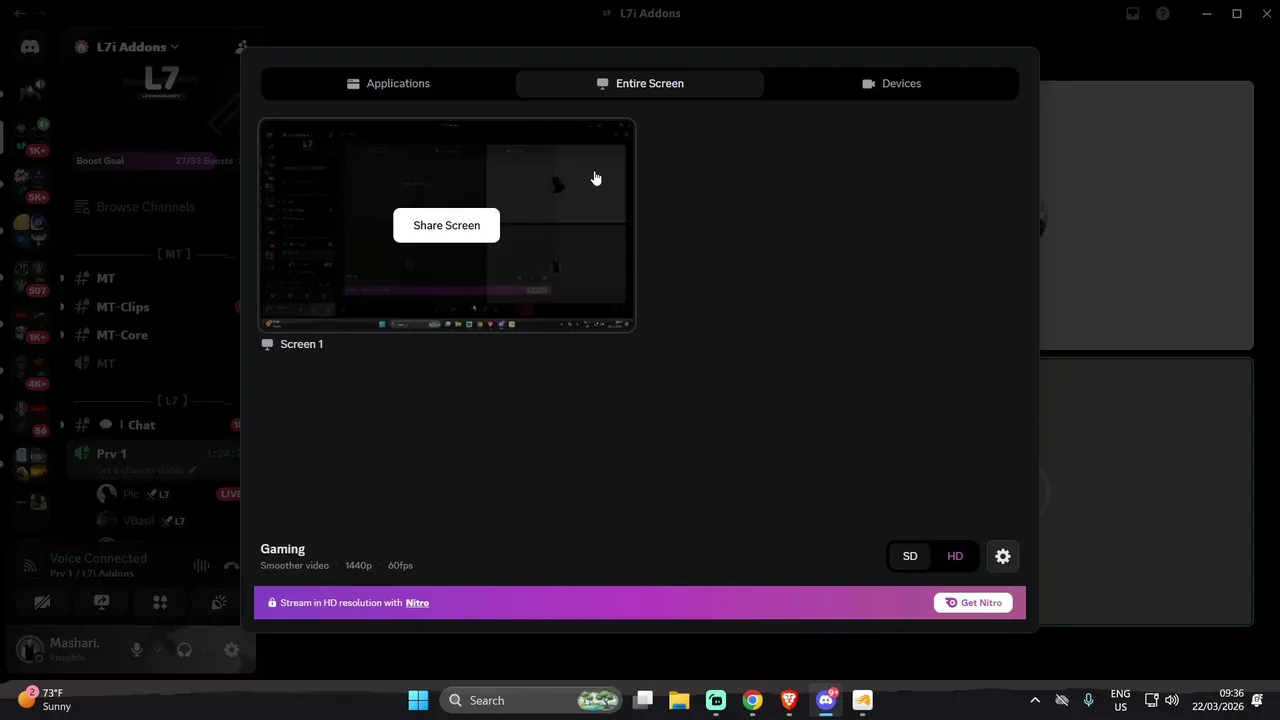This screenshot has height=720, width=1280.
Task: Open output device options arrow beside headphones
Action: 204,650
